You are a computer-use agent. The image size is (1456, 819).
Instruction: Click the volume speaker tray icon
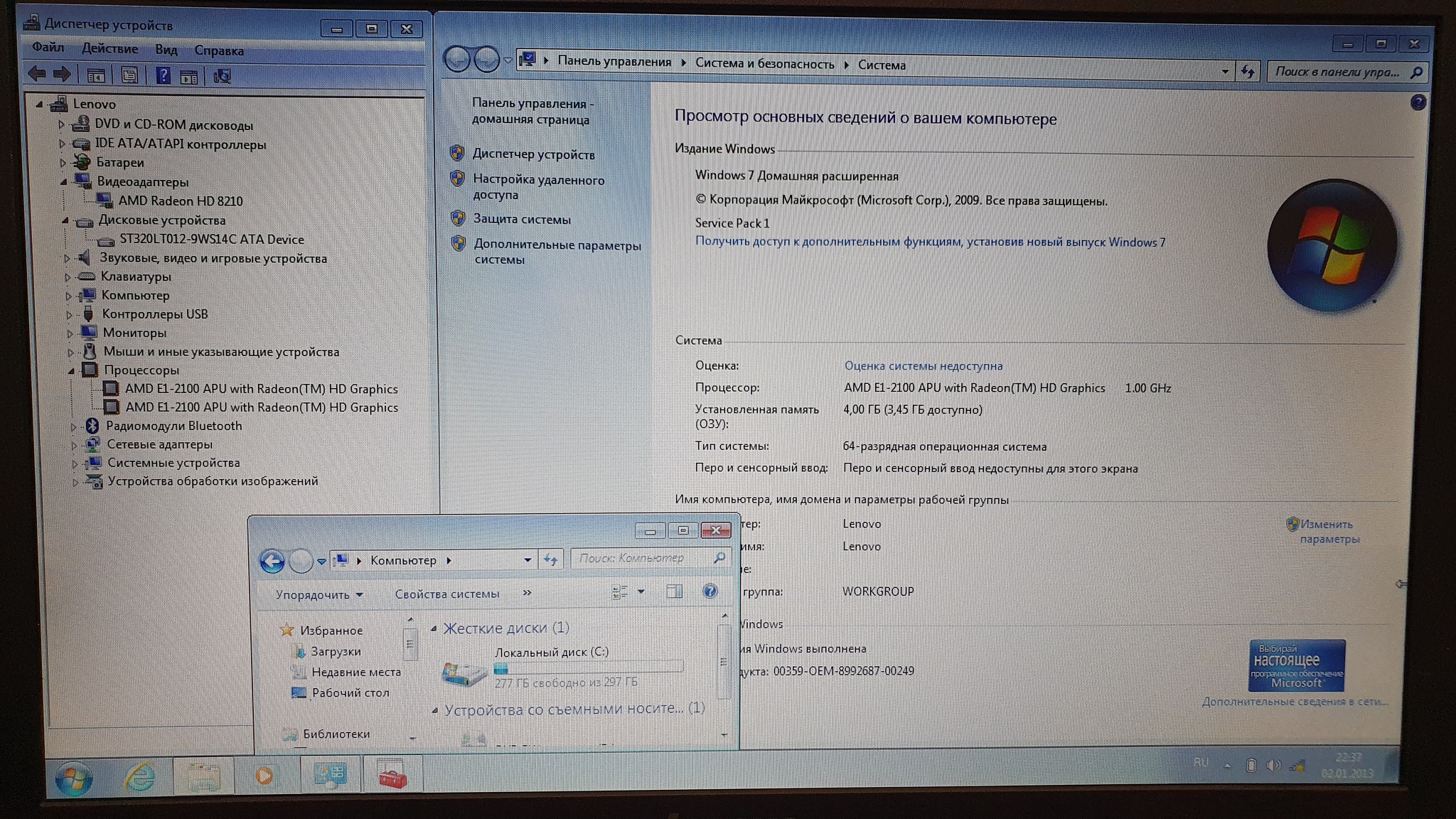(x=1273, y=766)
